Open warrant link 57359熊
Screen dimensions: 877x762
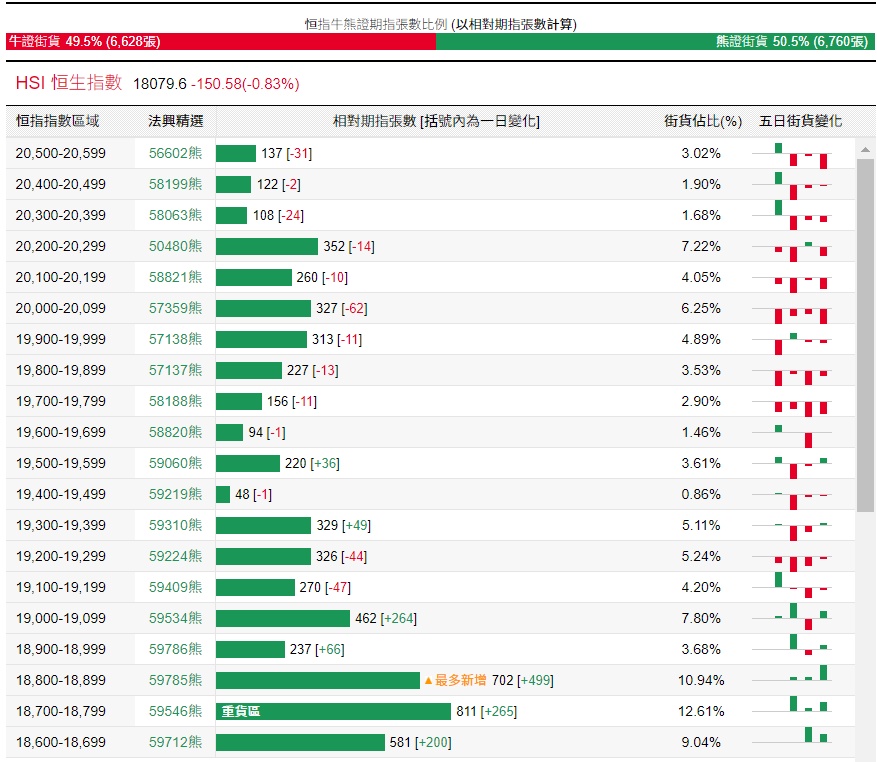point(175,308)
